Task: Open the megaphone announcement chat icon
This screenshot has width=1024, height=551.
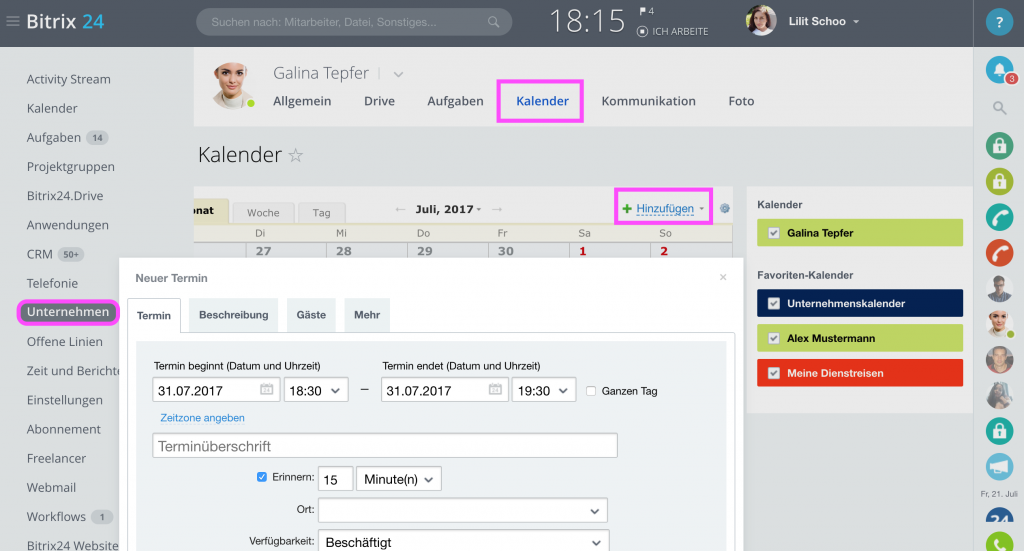Action: (999, 466)
